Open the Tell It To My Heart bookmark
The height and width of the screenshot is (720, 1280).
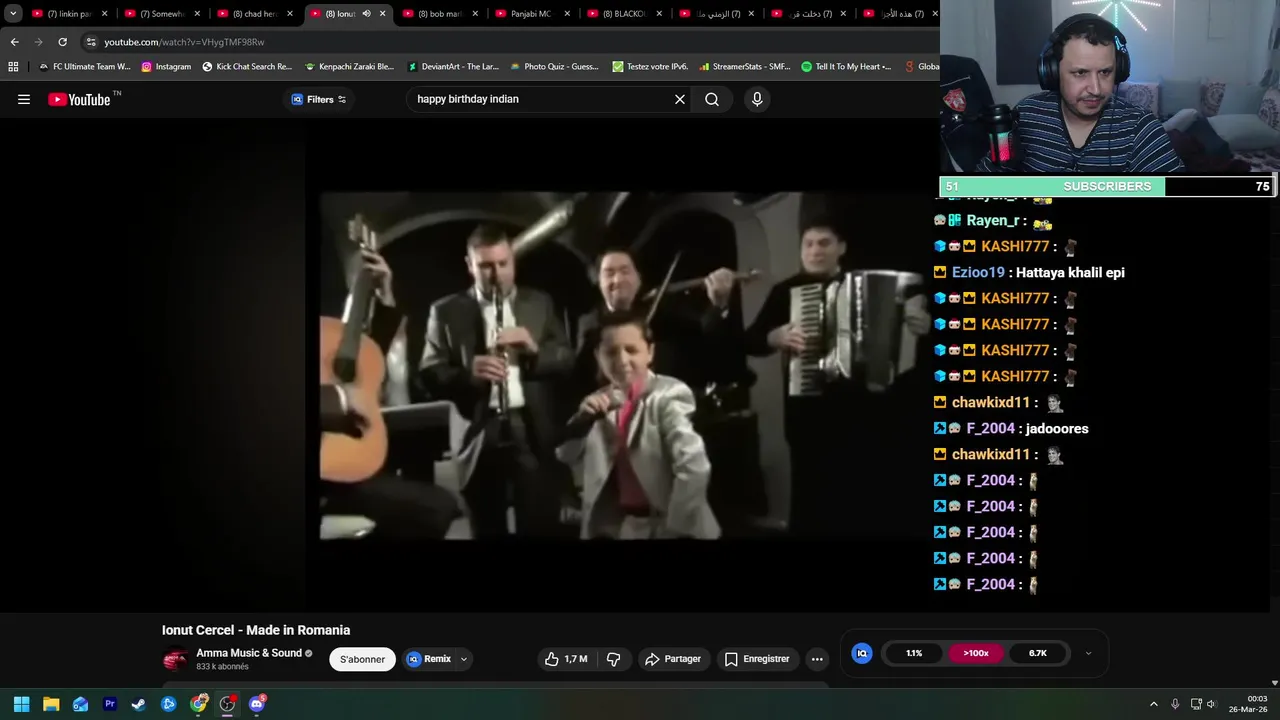point(846,67)
